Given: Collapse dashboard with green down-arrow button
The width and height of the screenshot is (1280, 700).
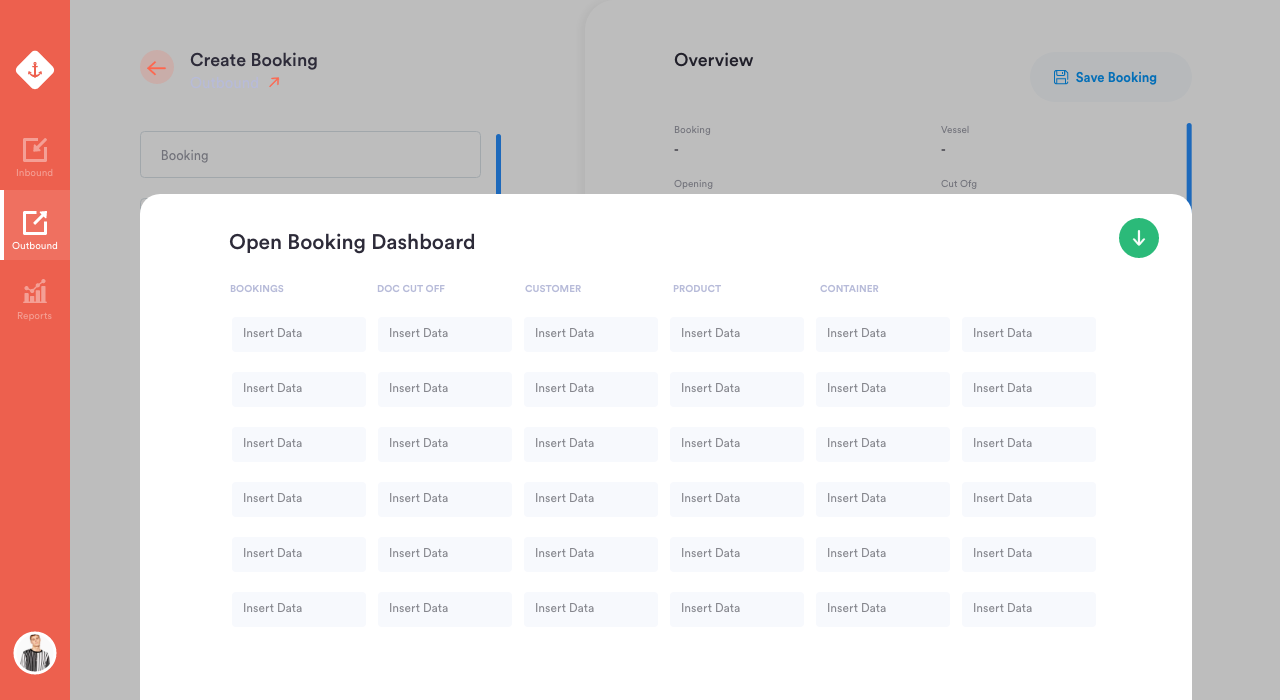Looking at the screenshot, I should tap(1139, 238).
